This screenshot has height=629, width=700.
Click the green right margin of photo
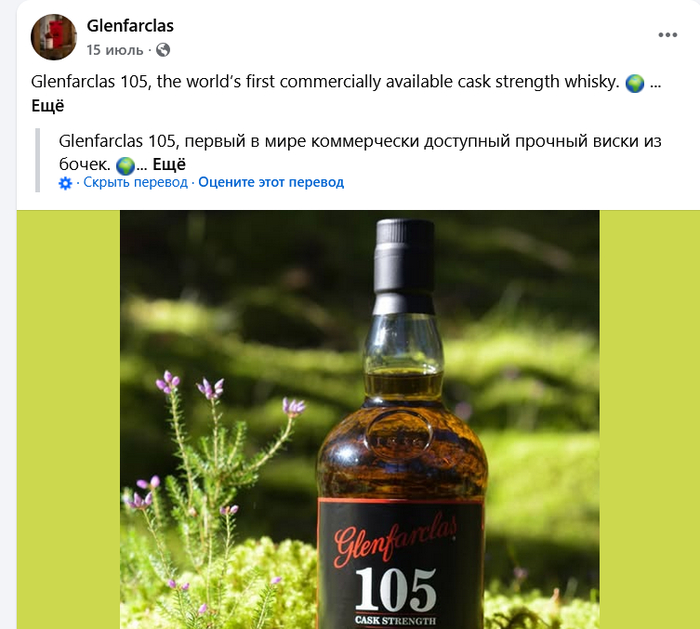tap(650, 420)
